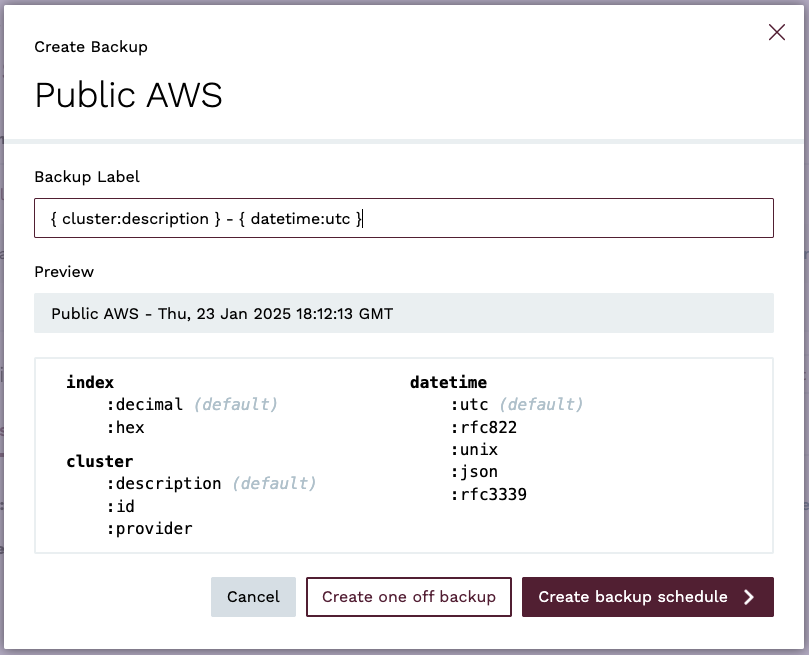This screenshot has height=655, width=809.
Task: Choose the datetime:rfc3339 format
Action: tap(486, 495)
